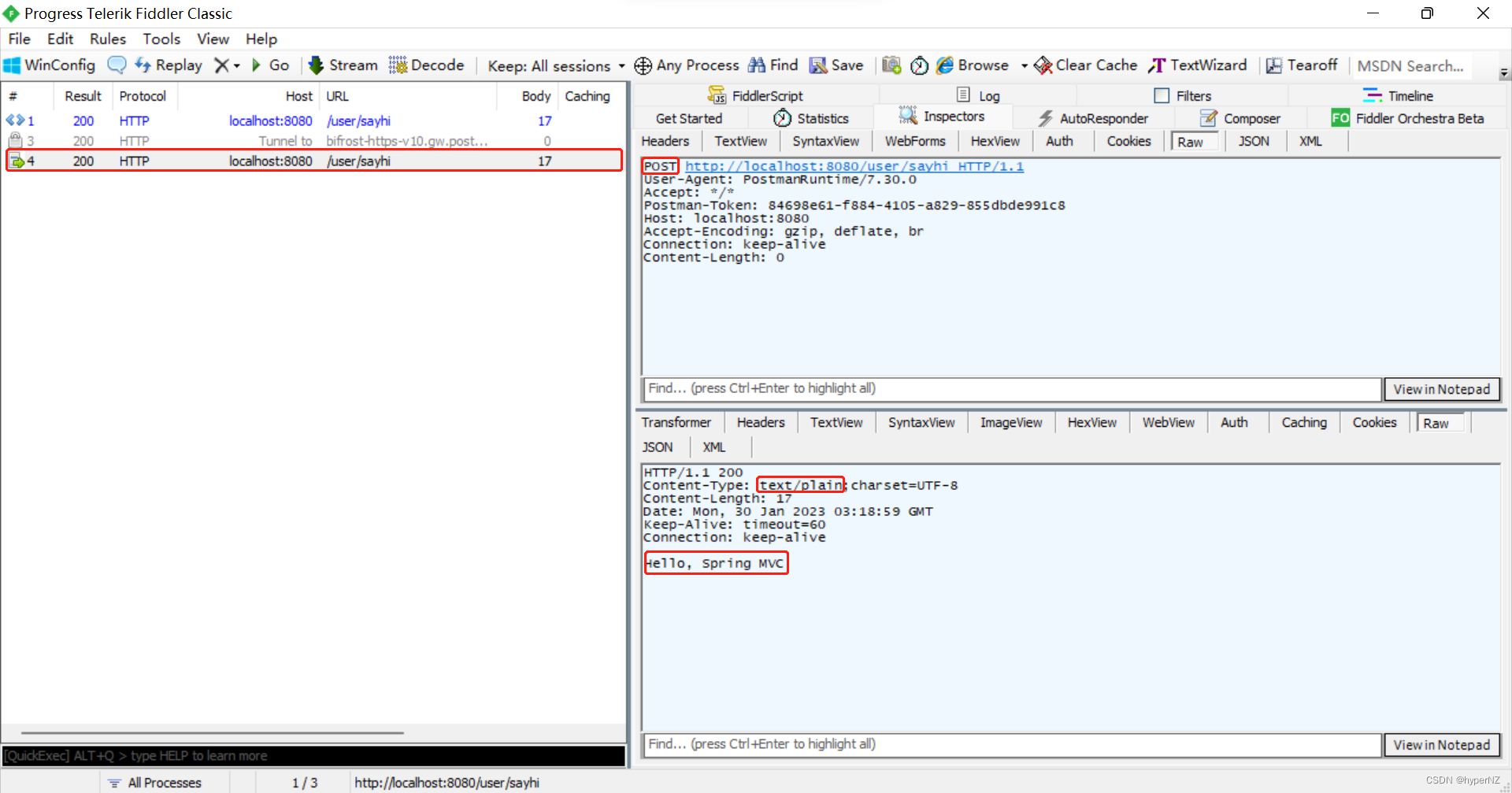
Task: Click response View in Notepad button
Action: click(x=1441, y=745)
